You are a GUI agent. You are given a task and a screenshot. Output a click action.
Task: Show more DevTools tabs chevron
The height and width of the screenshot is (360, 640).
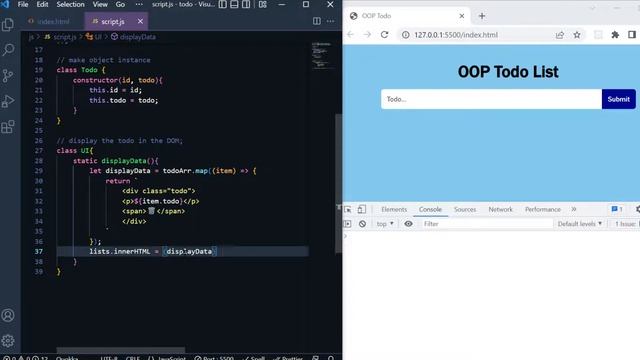coord(574,209)
